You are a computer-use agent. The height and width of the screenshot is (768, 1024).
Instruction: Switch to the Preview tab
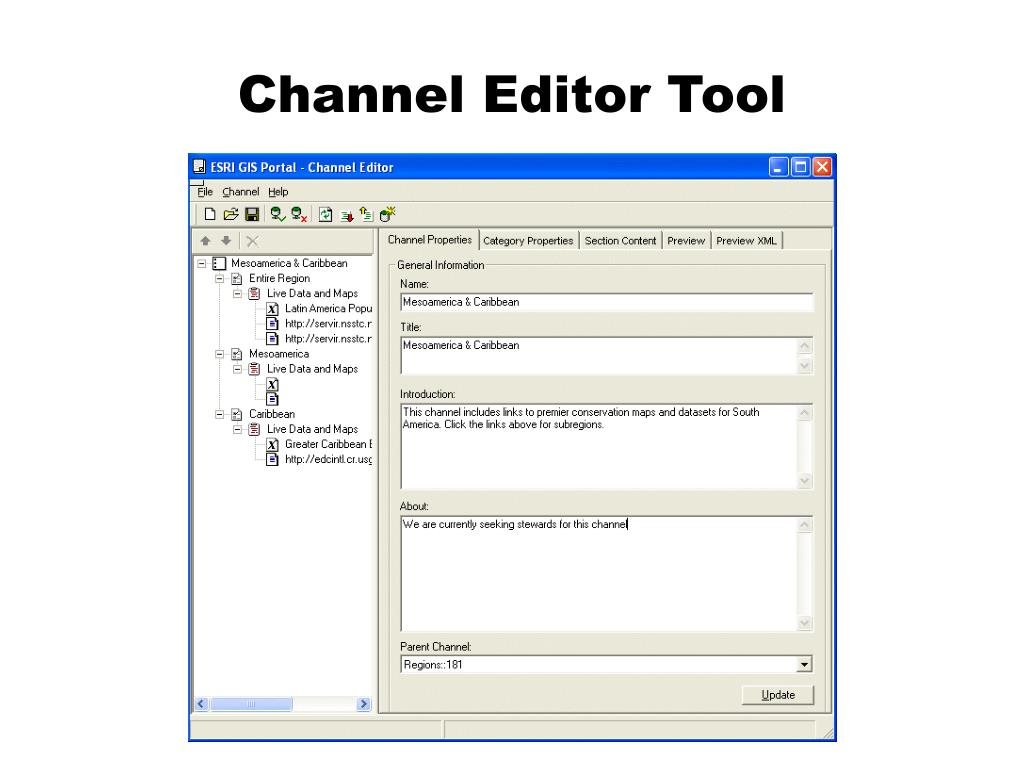(686, 241)
